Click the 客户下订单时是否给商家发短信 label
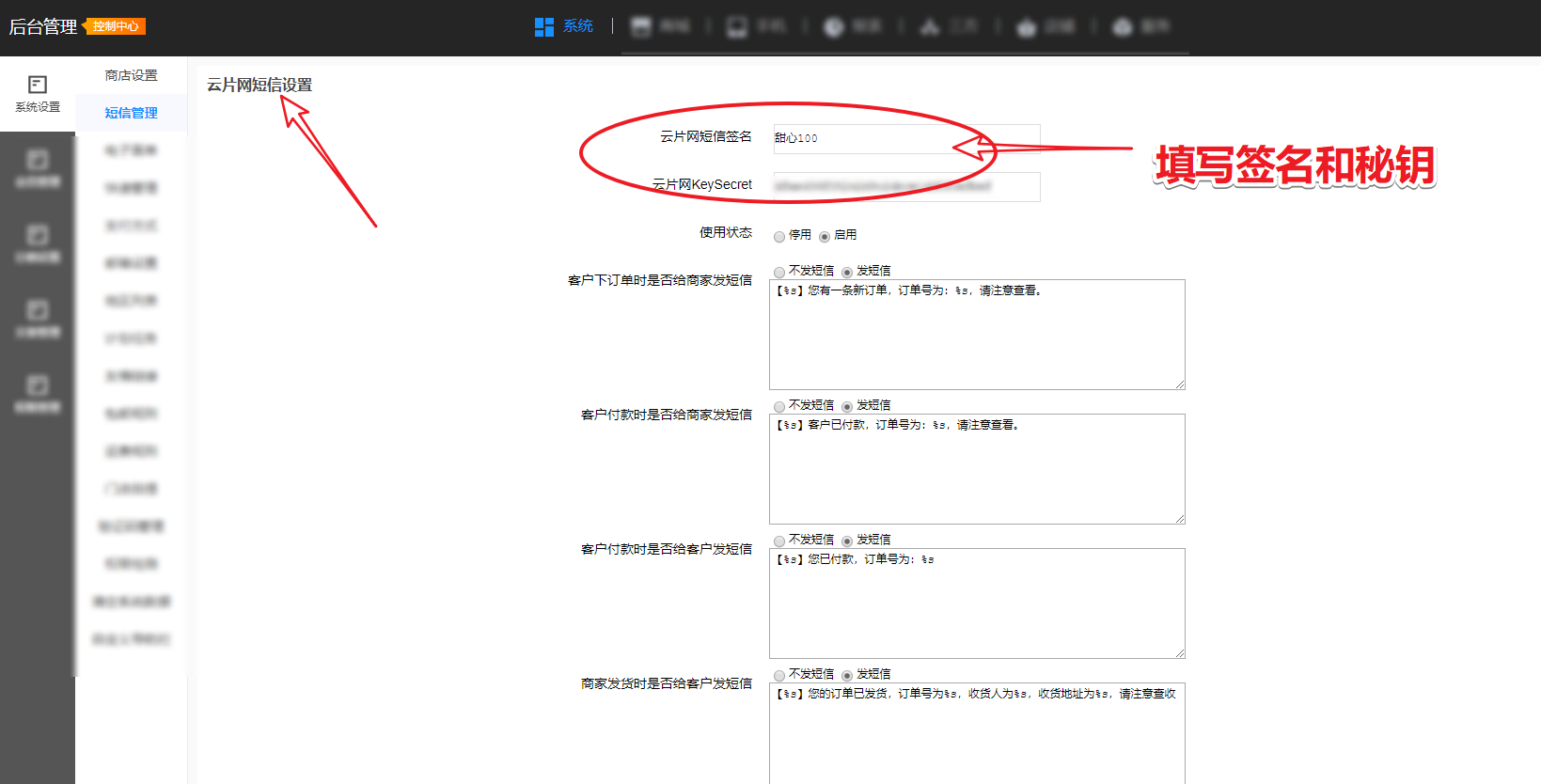This screenshot has height=784, width=1541. click(x=660, y=280)
